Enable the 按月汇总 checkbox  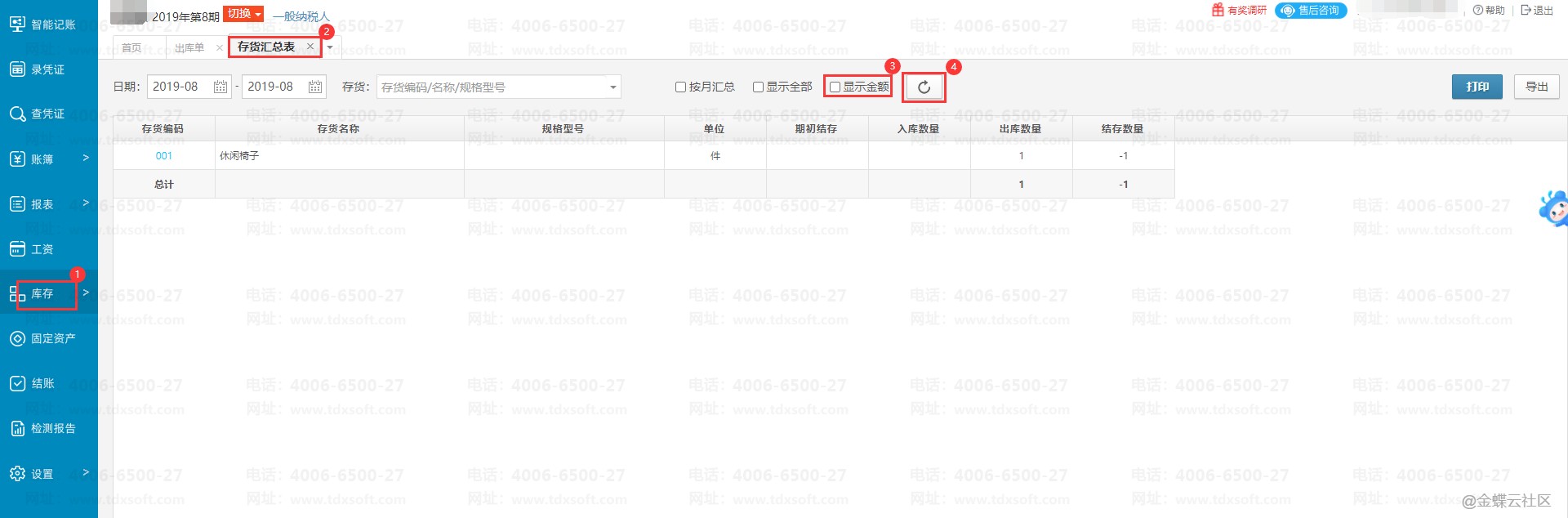tap(680, 87)
